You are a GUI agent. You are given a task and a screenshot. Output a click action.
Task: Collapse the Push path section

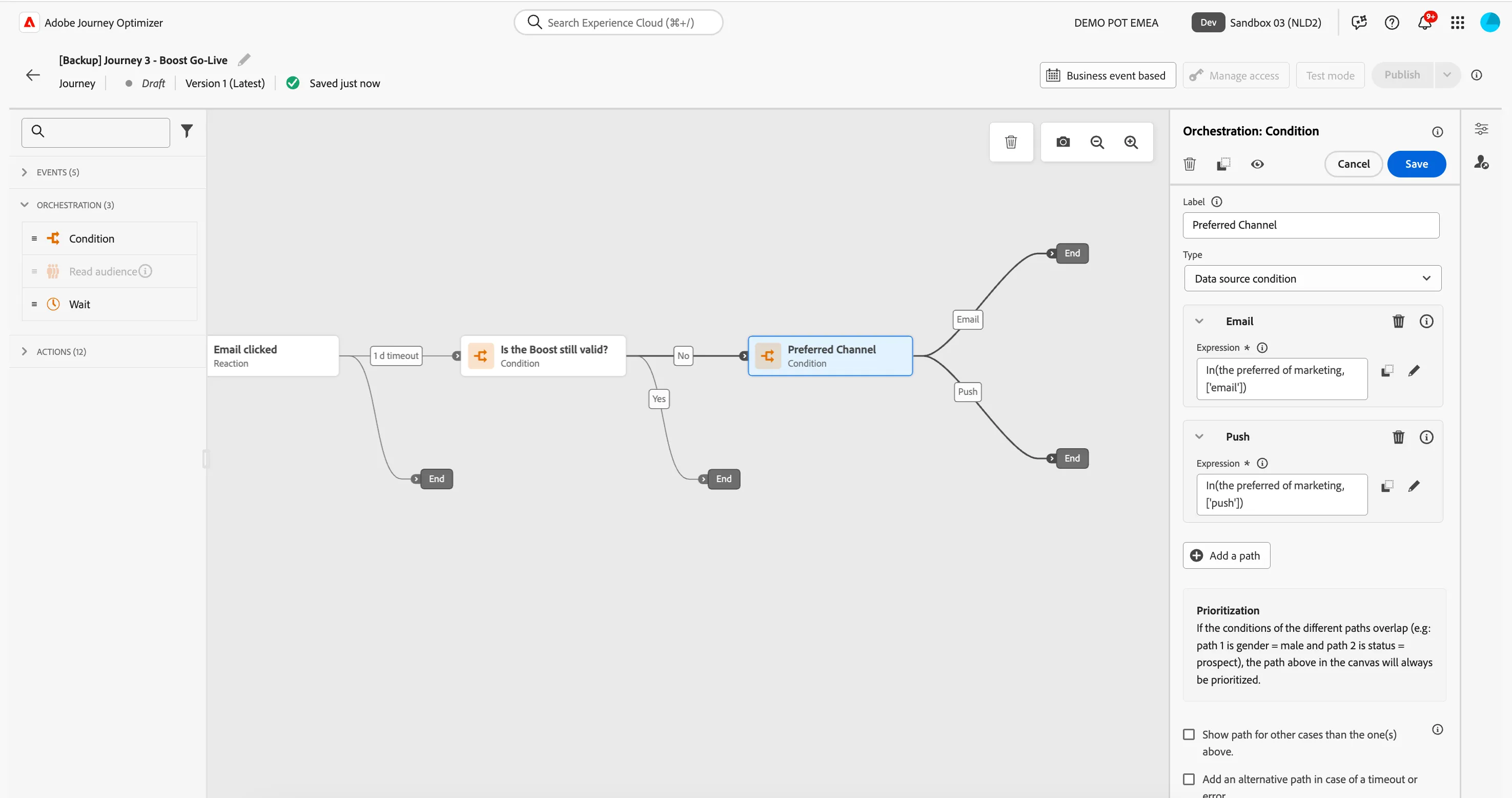(1199, 437)
